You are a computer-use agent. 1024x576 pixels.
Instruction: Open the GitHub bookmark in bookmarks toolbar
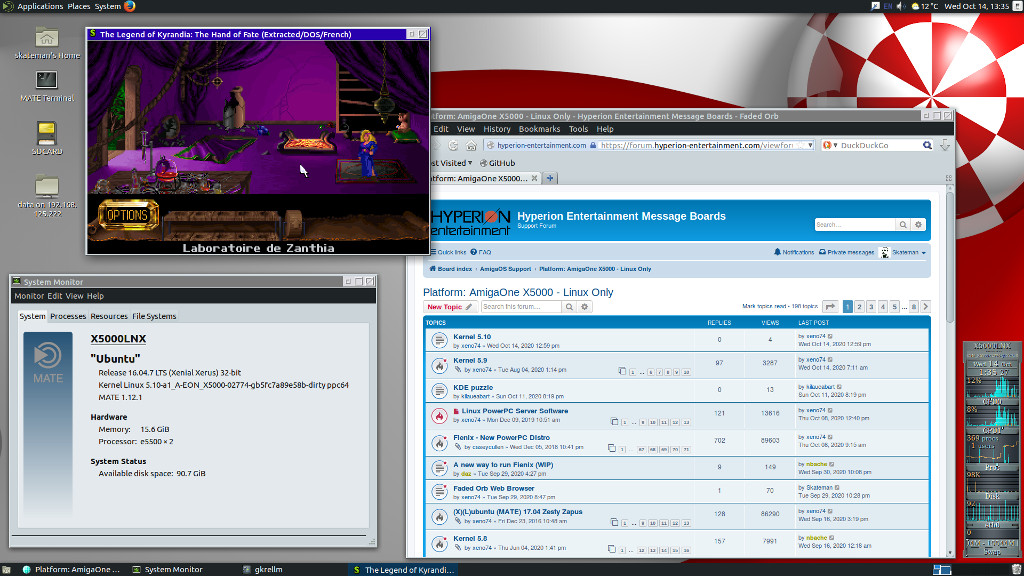(498, 163)
